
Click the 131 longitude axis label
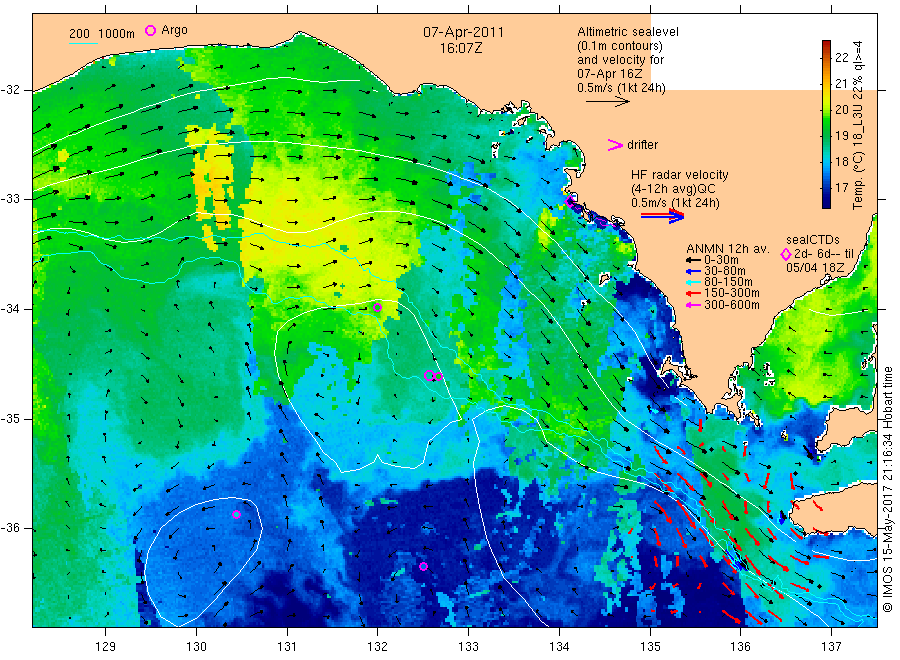pyautogui.click(x=287, y=647)
